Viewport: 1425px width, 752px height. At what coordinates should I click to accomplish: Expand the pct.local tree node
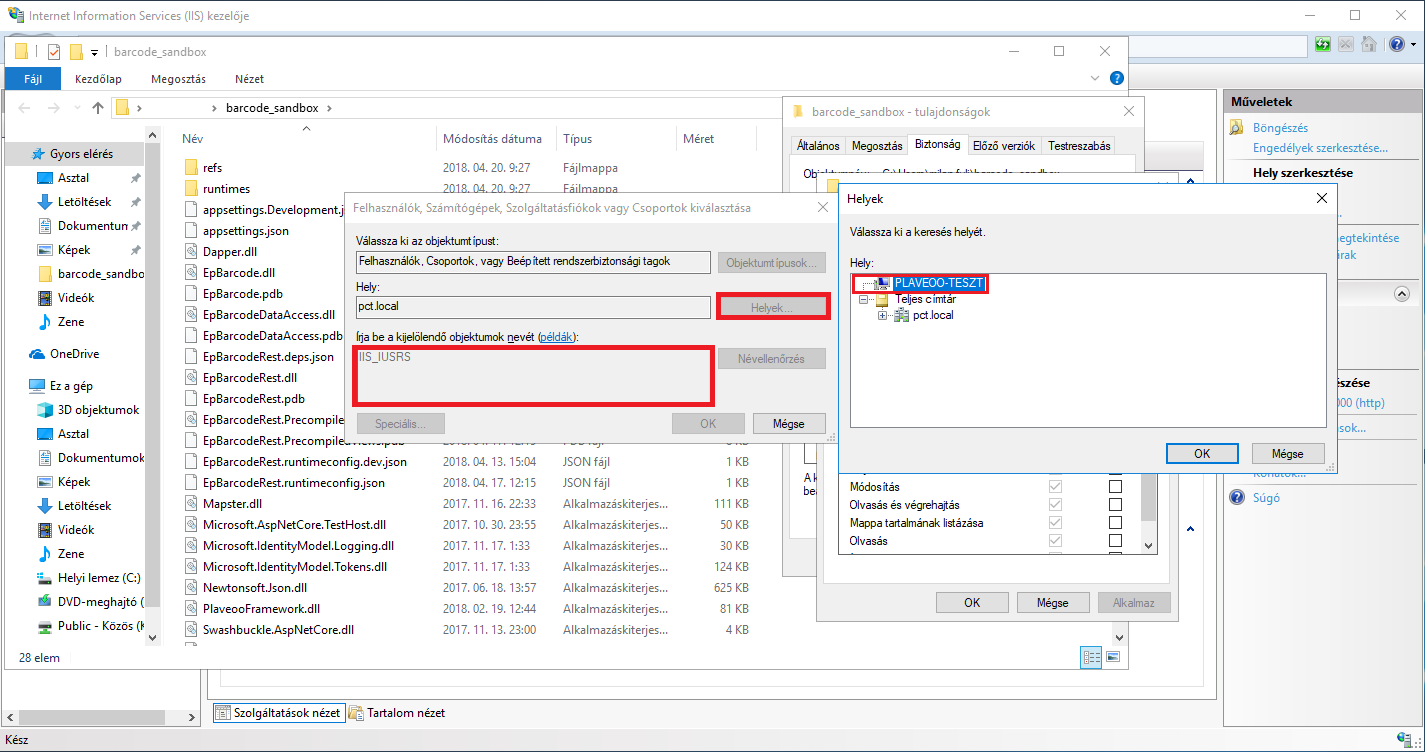click(882, 316)
